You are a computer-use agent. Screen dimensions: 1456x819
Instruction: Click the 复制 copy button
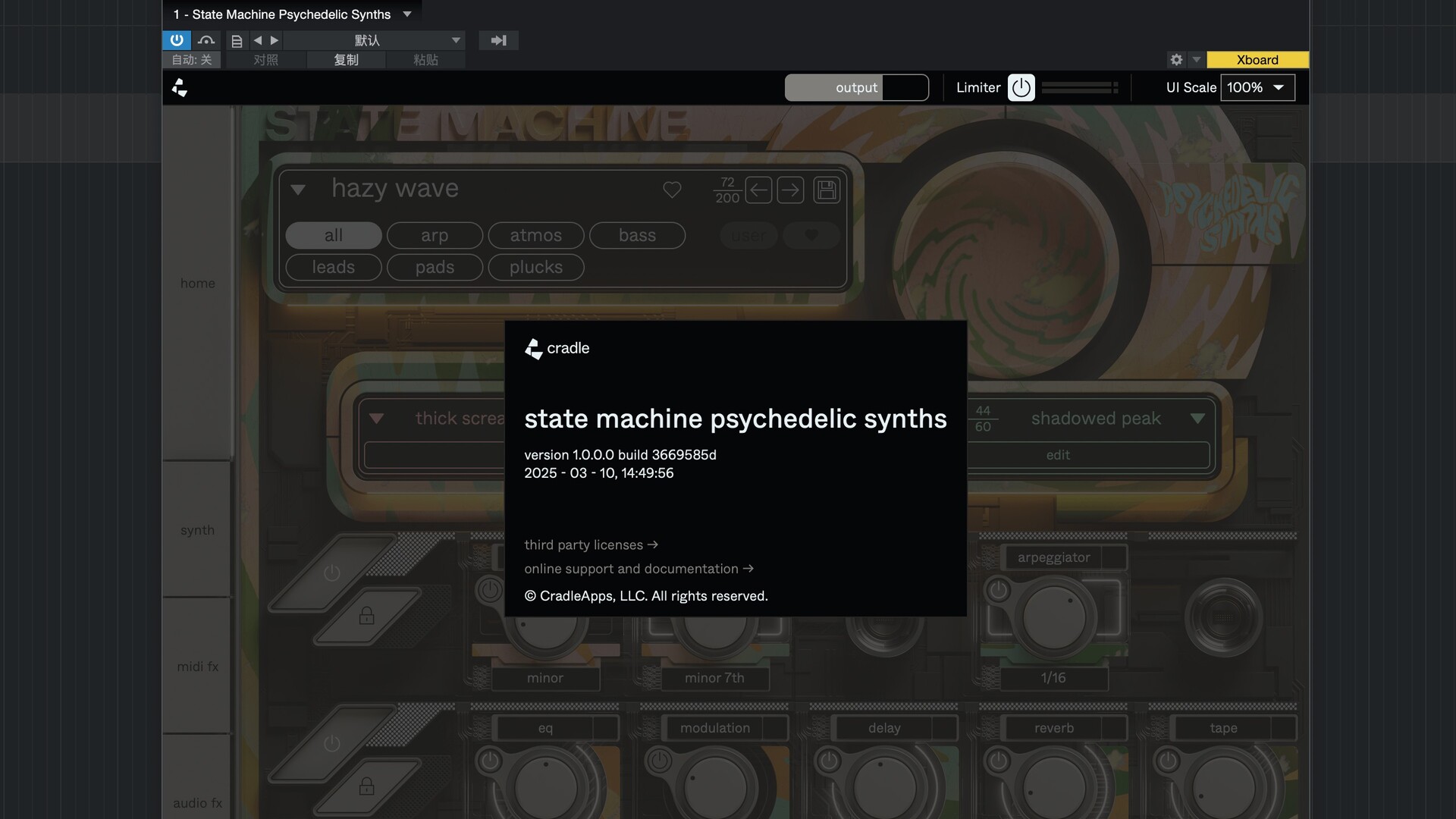pyautogui.click(x=346, y=60)
